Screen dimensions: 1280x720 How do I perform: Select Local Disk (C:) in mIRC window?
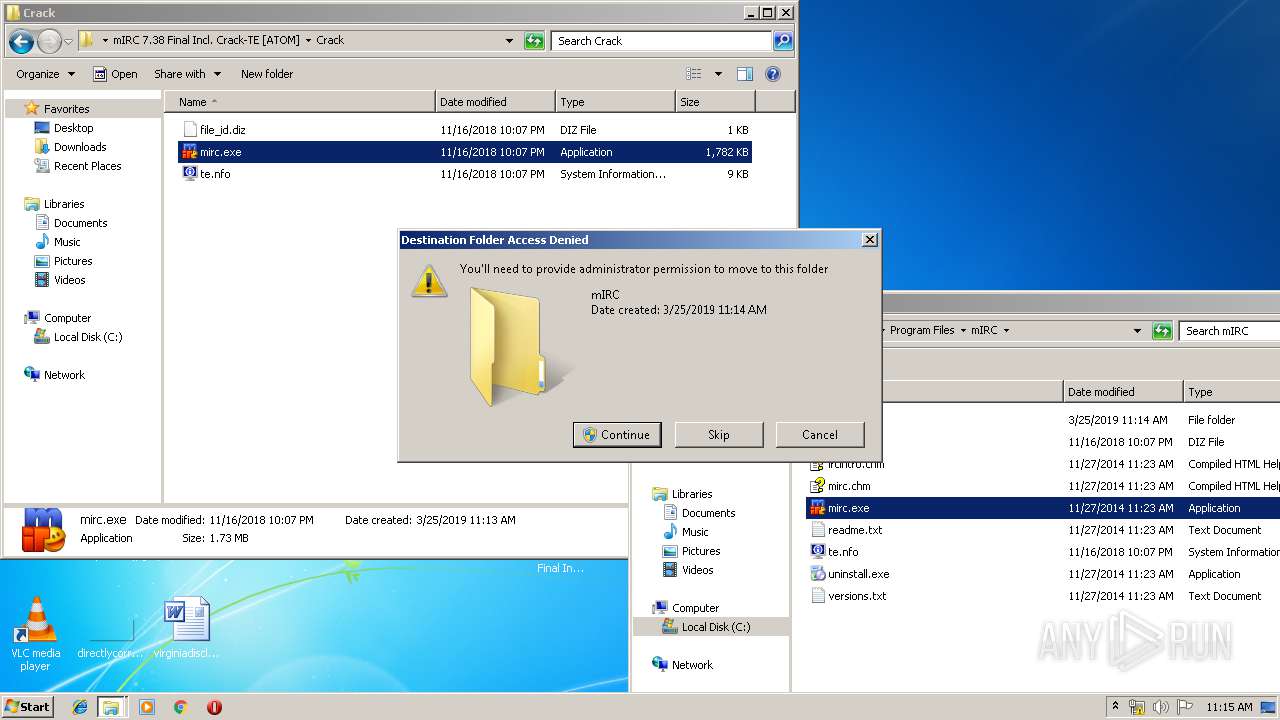point(715,627)
